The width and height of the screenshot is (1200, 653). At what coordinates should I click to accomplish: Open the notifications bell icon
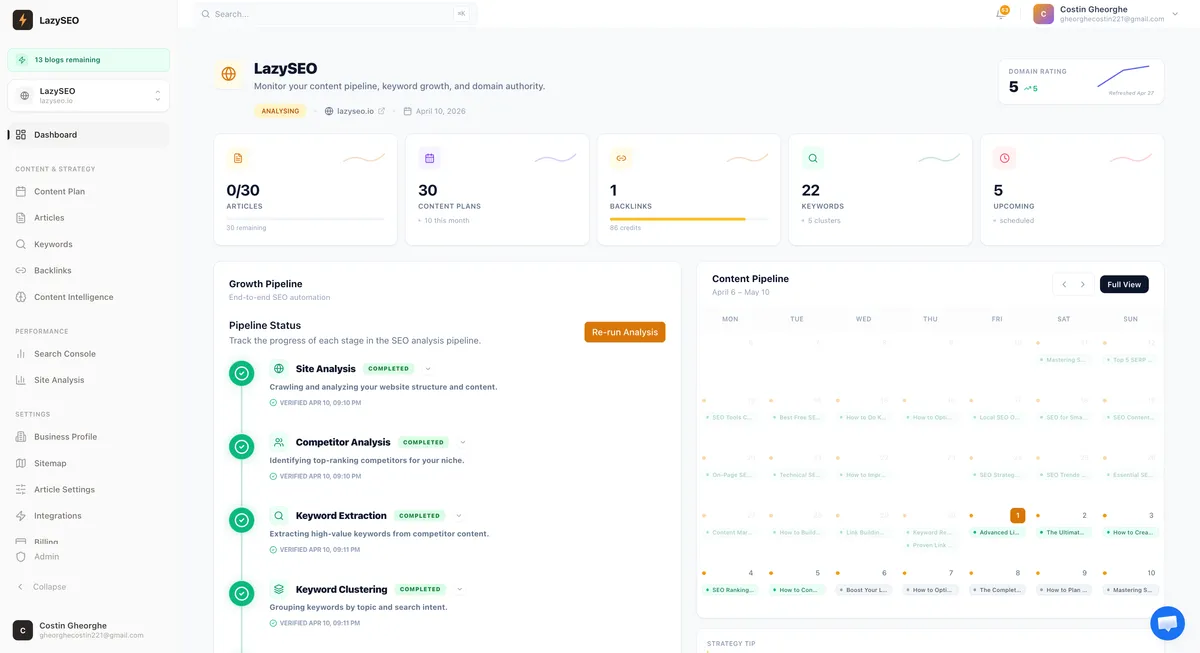(1000, 14)
